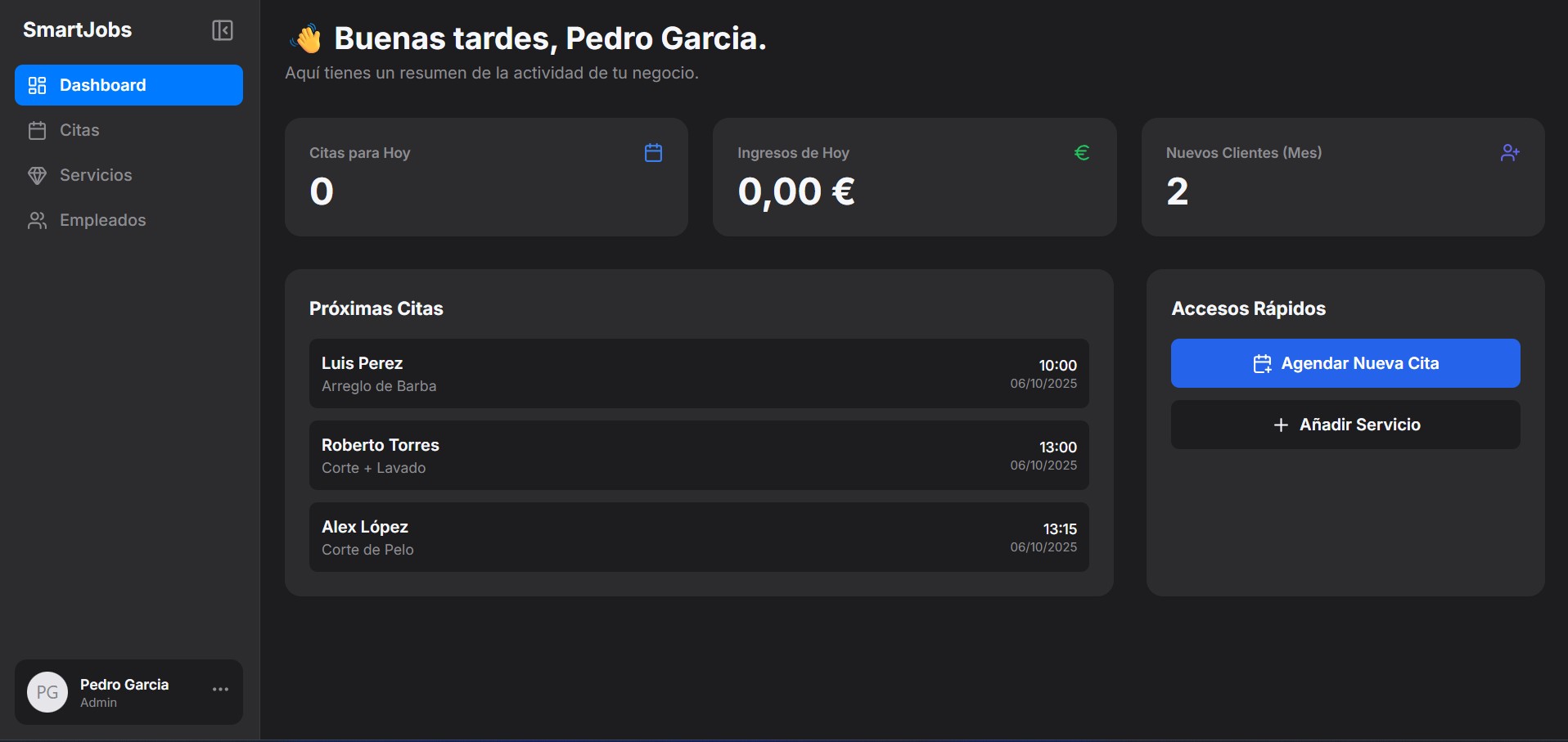Click the Empleados people icon
This screenshot has width=1568, height=742.
[38, 220]
